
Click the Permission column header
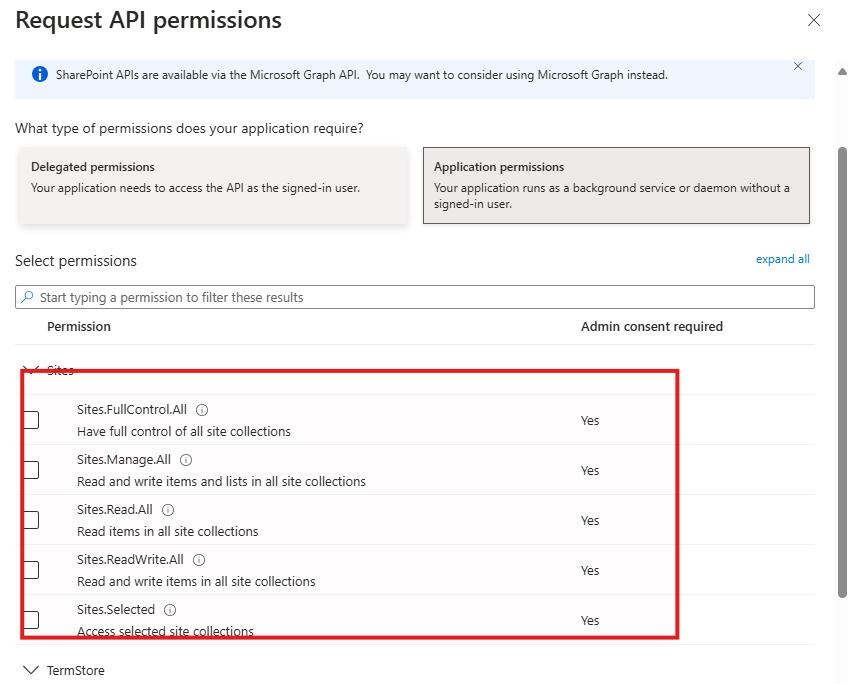click(79, 327)
